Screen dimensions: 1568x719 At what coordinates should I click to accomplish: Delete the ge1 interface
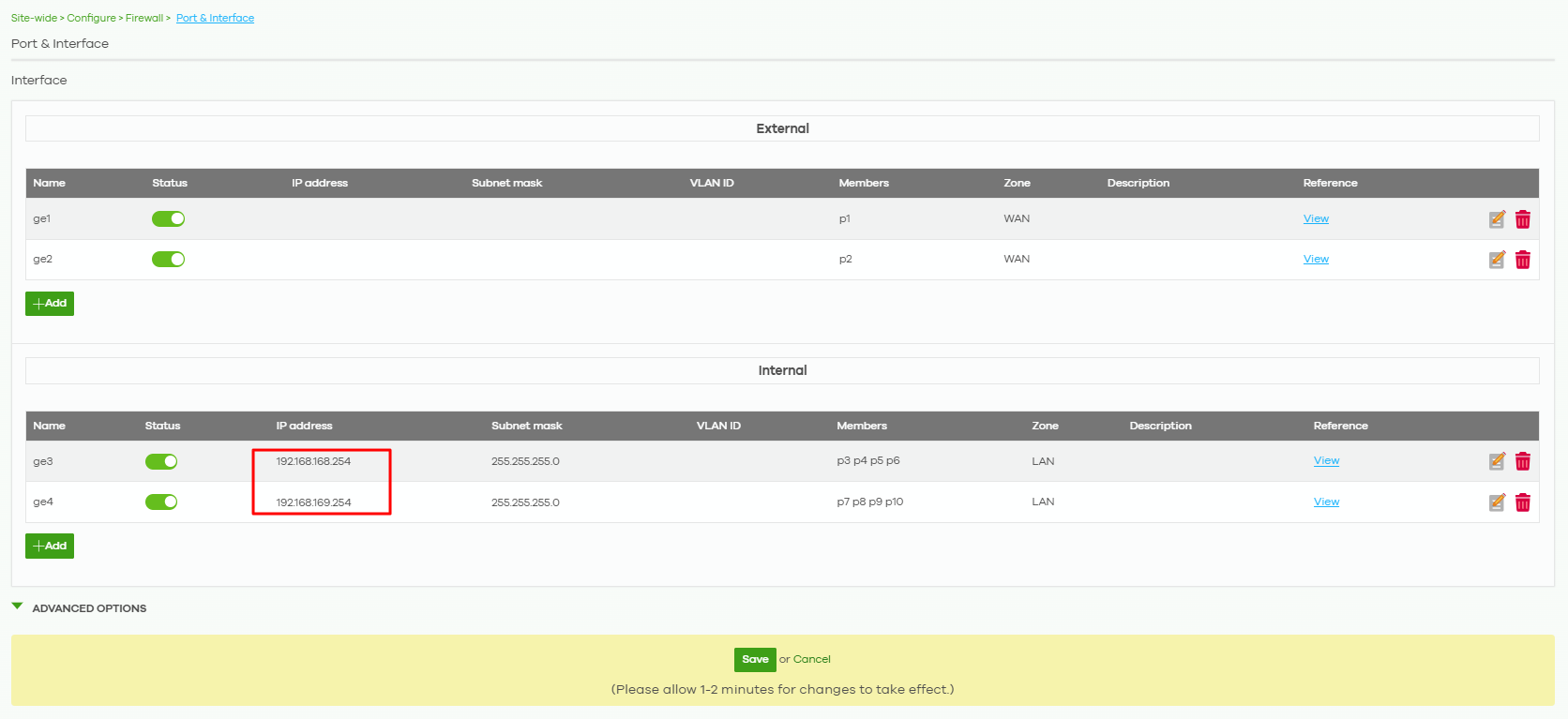click(x=1523, y=219)
